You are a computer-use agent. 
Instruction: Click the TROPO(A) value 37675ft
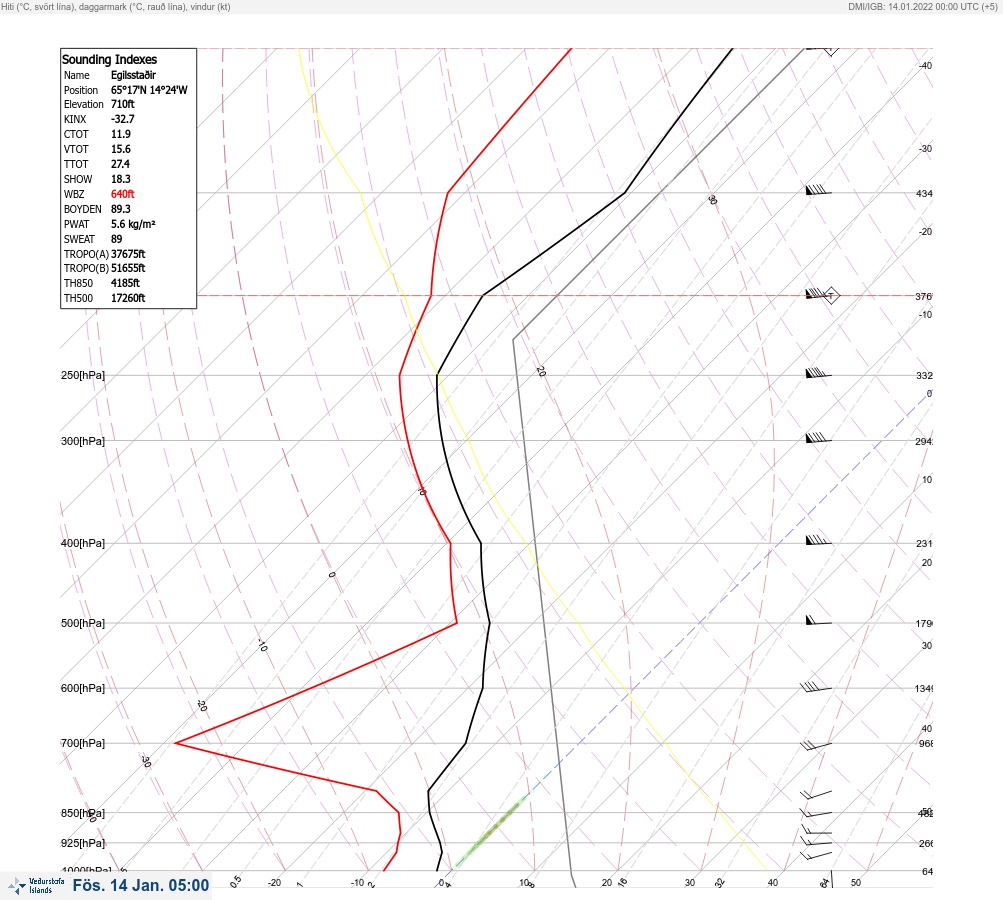(x=128, y=254)
